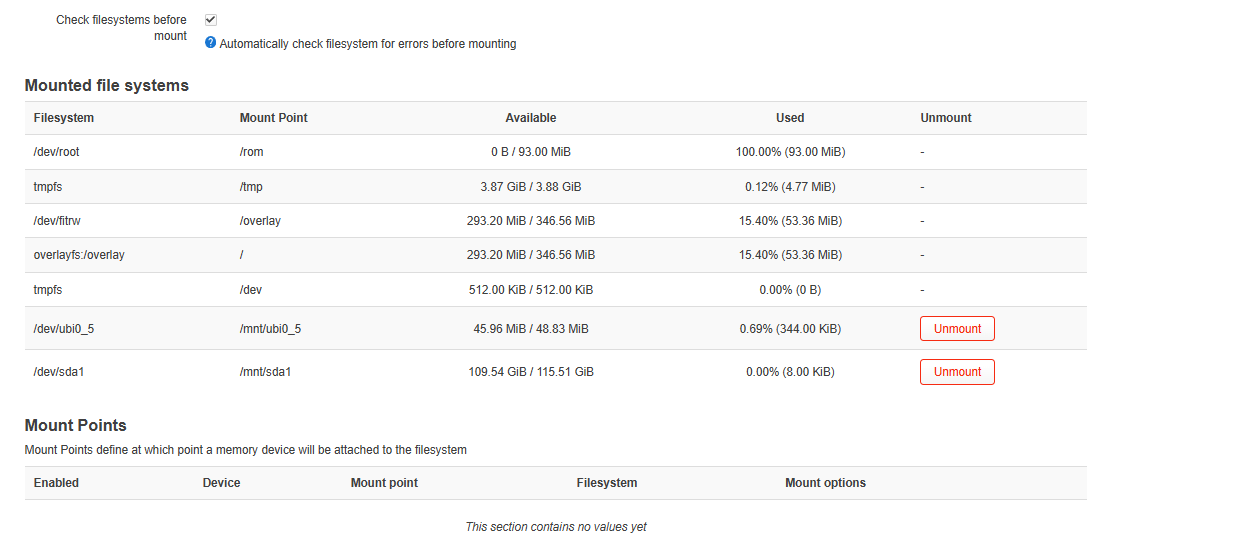Screen dimensions: 1249x543
Task: Click the Available column header
Action: pyautogui.click(x=530, y=118)
